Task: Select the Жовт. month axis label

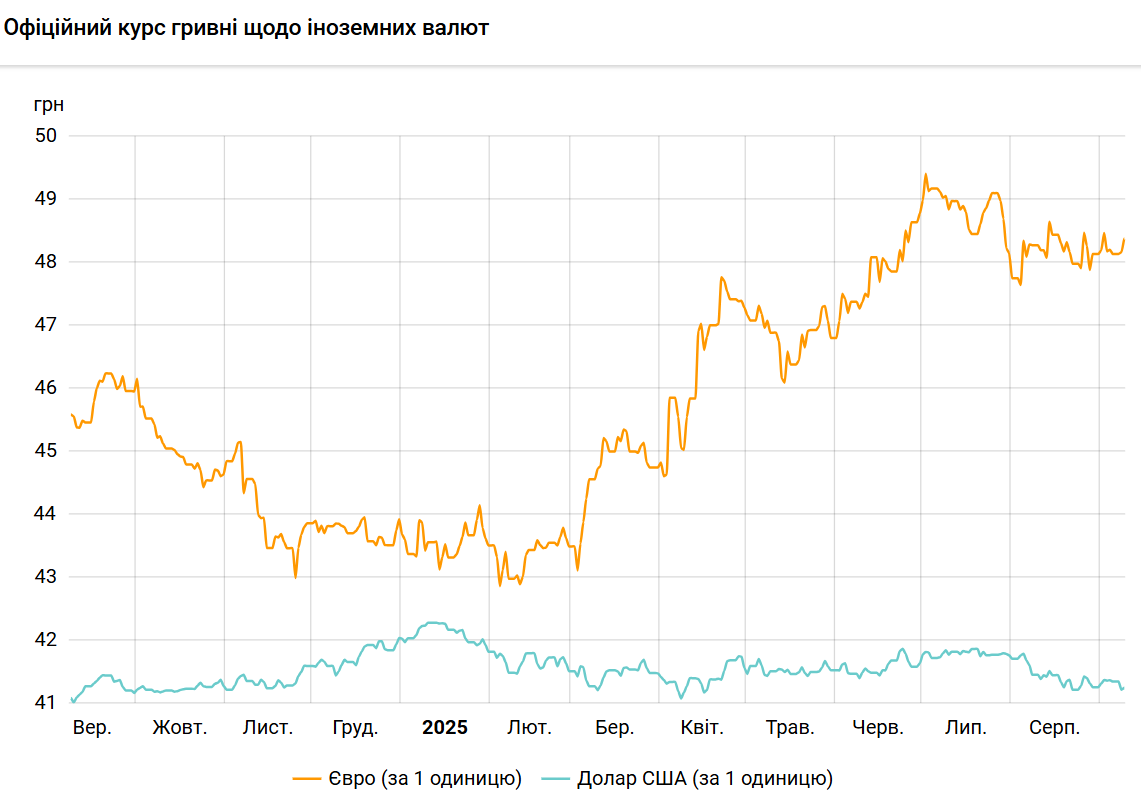Action: pos(180,728)
